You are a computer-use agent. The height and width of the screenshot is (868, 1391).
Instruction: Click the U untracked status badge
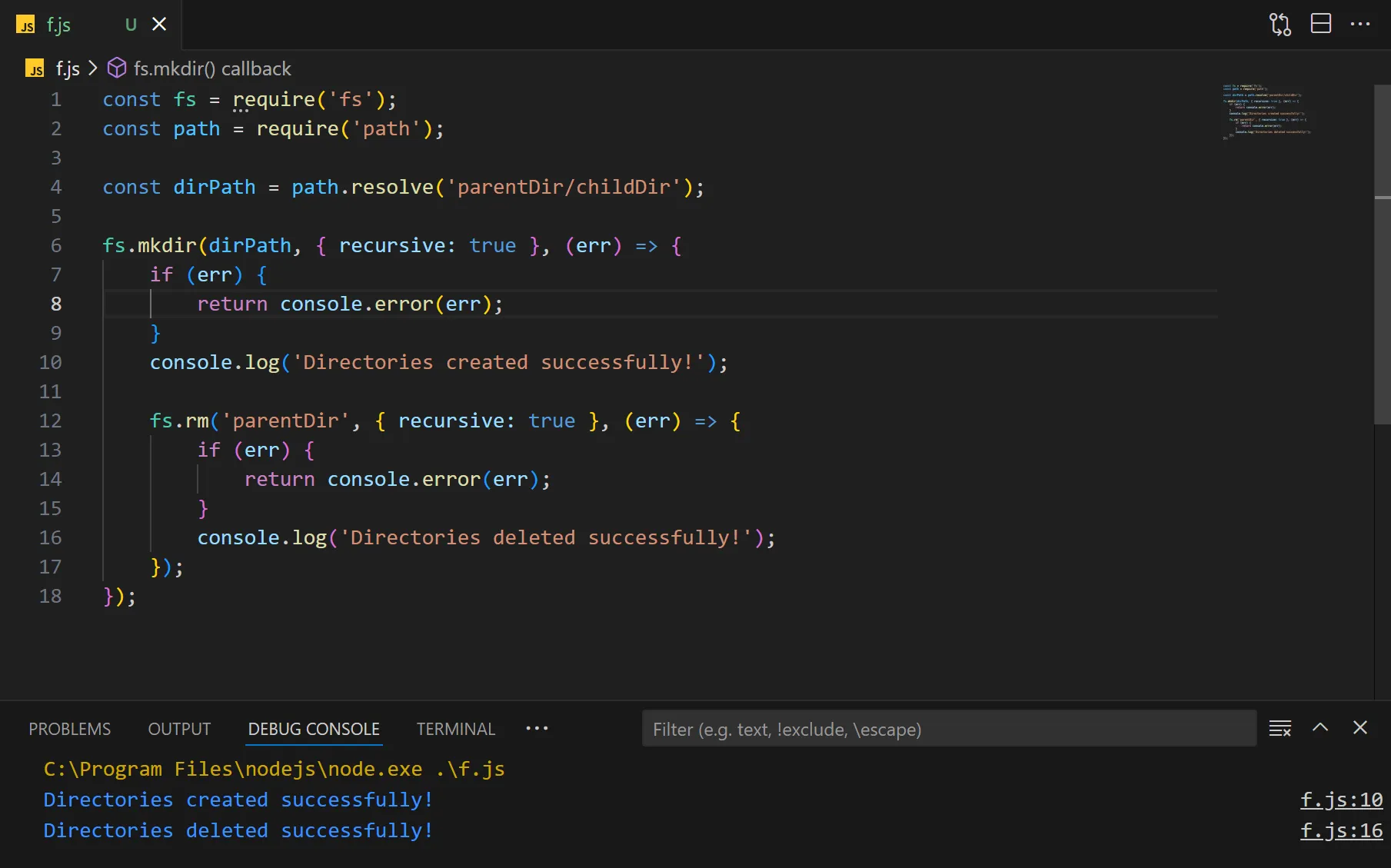(131, 25)
